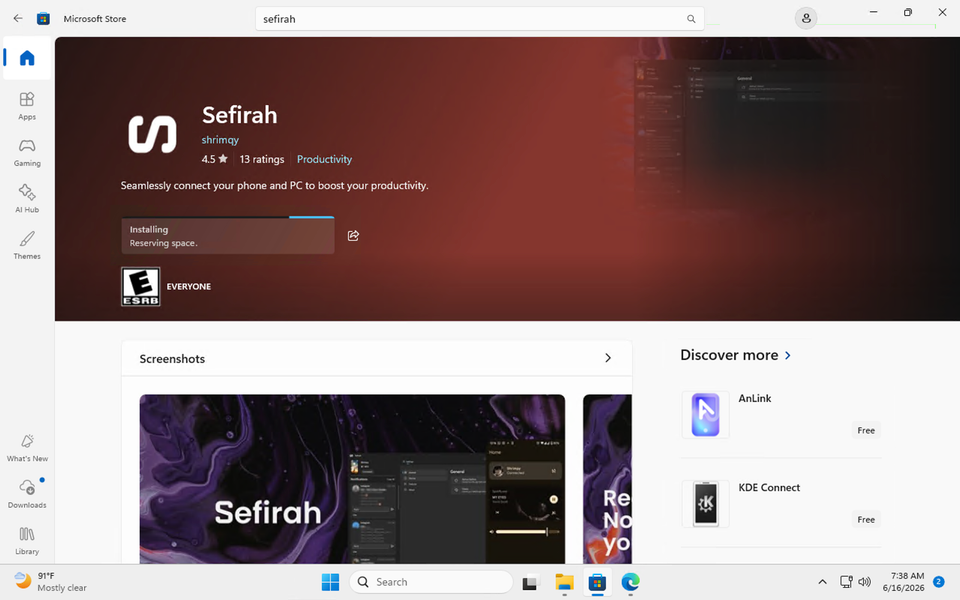Open the second partially visible screenshot

[x=607, y=479]
